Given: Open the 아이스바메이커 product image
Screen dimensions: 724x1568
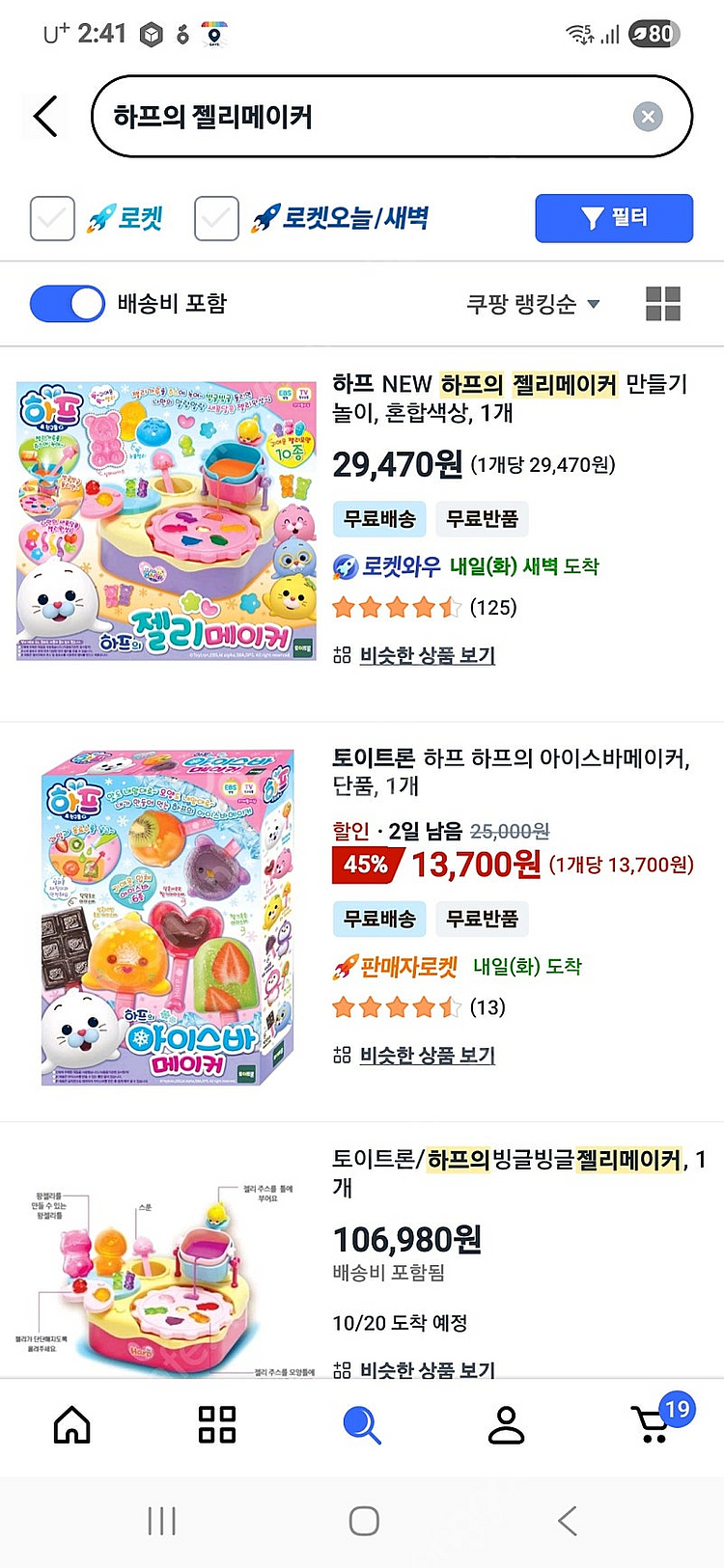Looking at the screenshot, I should [x=166, y=915].
